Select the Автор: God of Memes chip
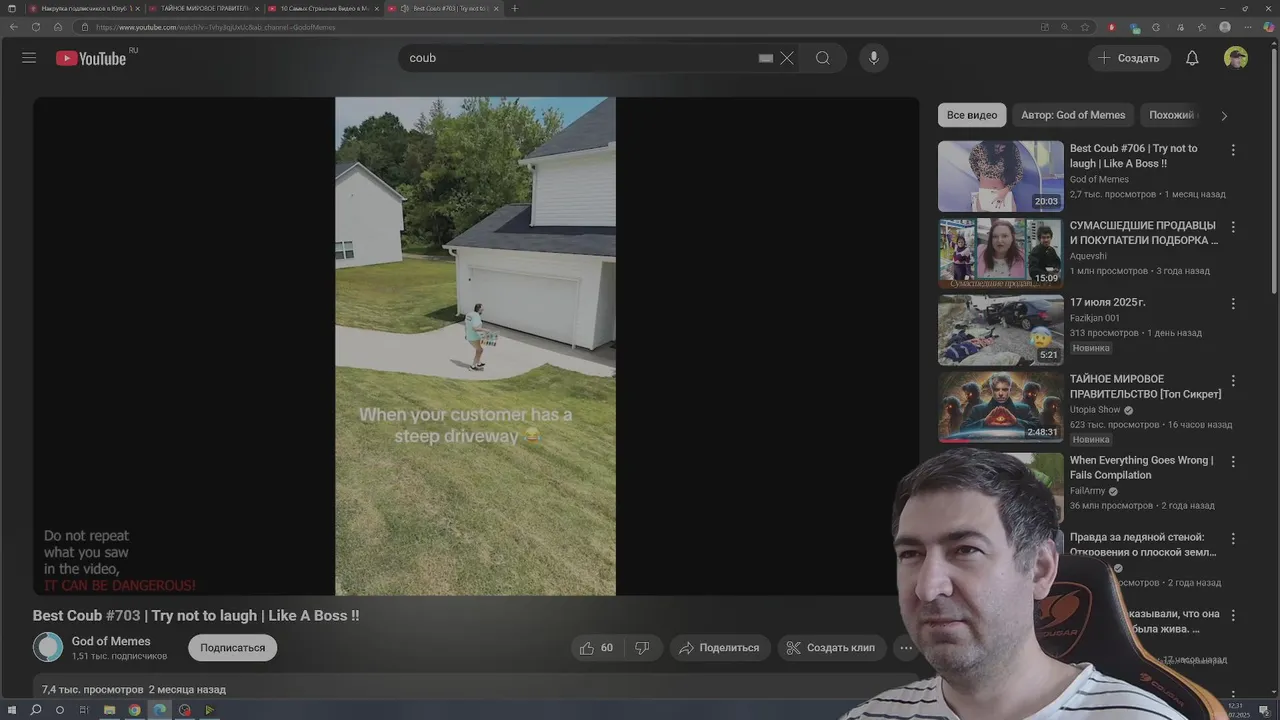 [1073, 115]
